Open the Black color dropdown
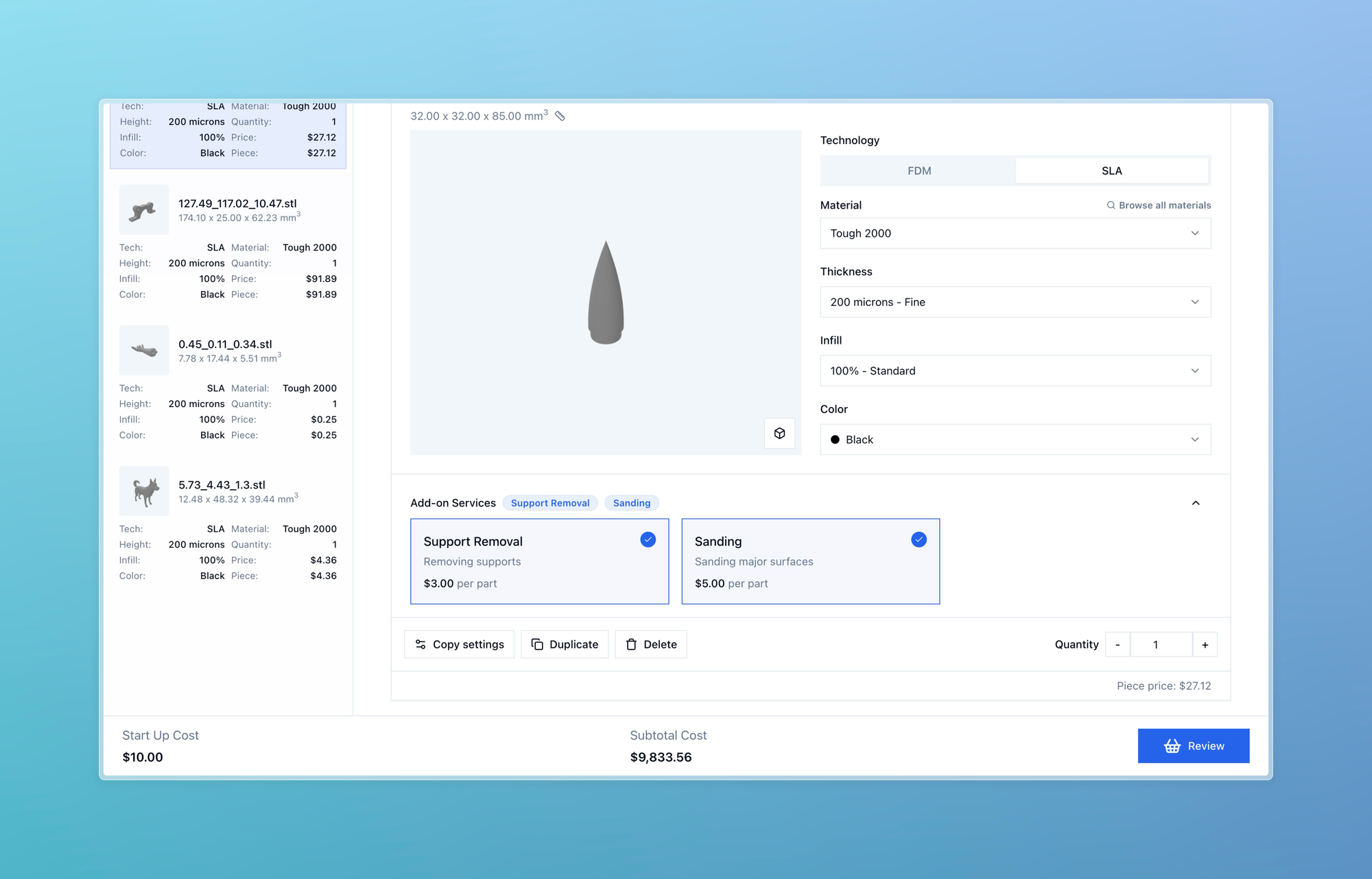Image resolution: width=1372 pixels, height=879 pixels. pyautogui.click(x=1015, y=440)
